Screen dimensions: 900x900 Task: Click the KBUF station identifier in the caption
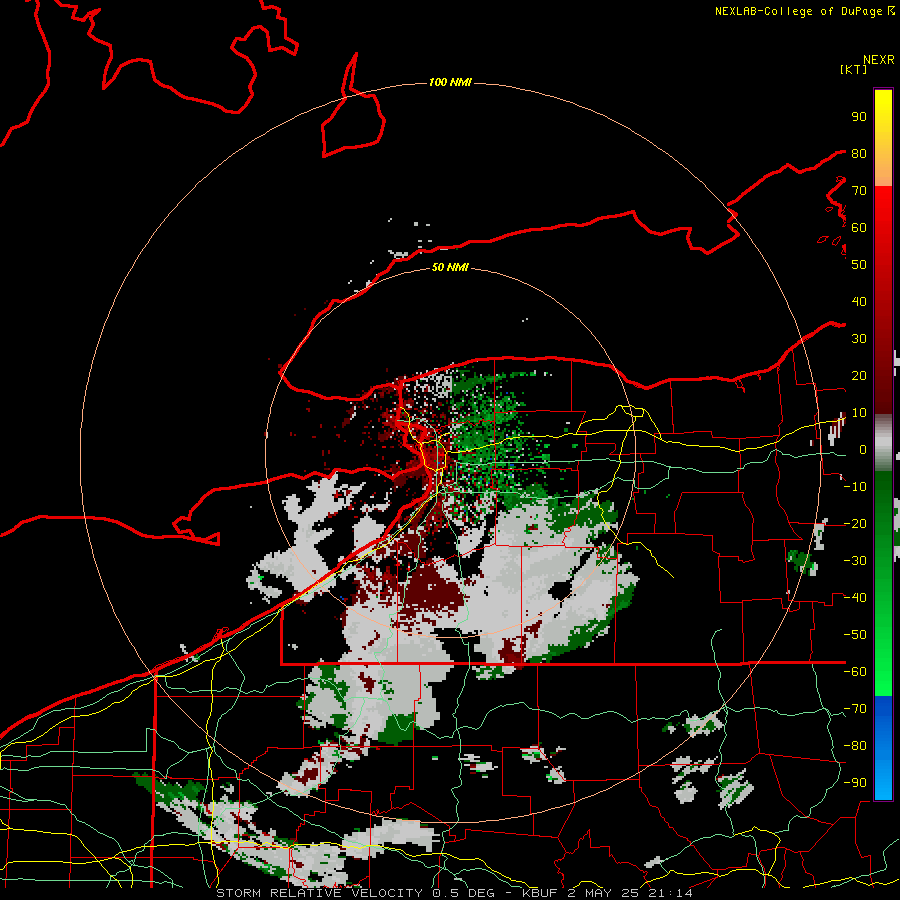tap(542, 893)
